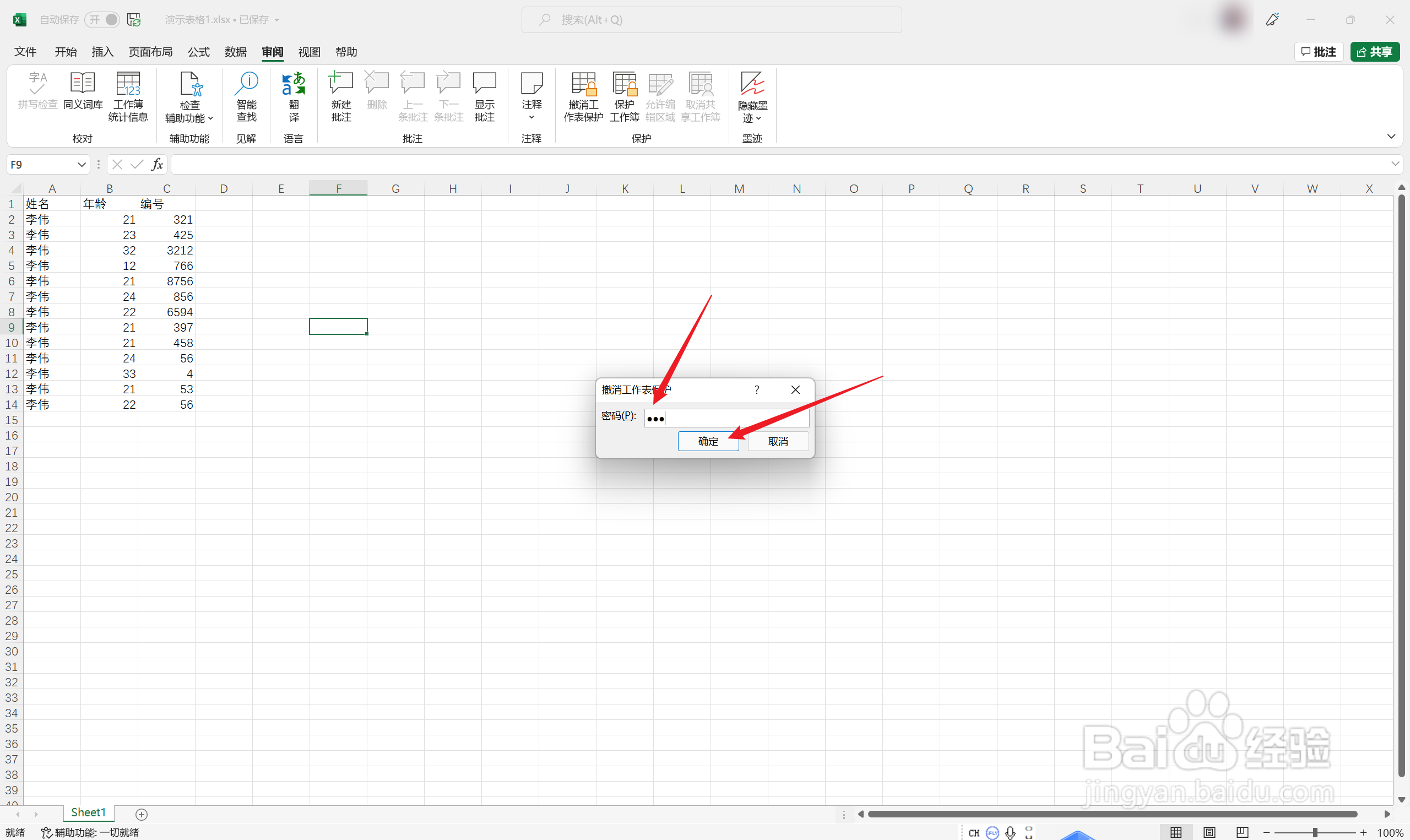Click the insert function fx icon

158,164
